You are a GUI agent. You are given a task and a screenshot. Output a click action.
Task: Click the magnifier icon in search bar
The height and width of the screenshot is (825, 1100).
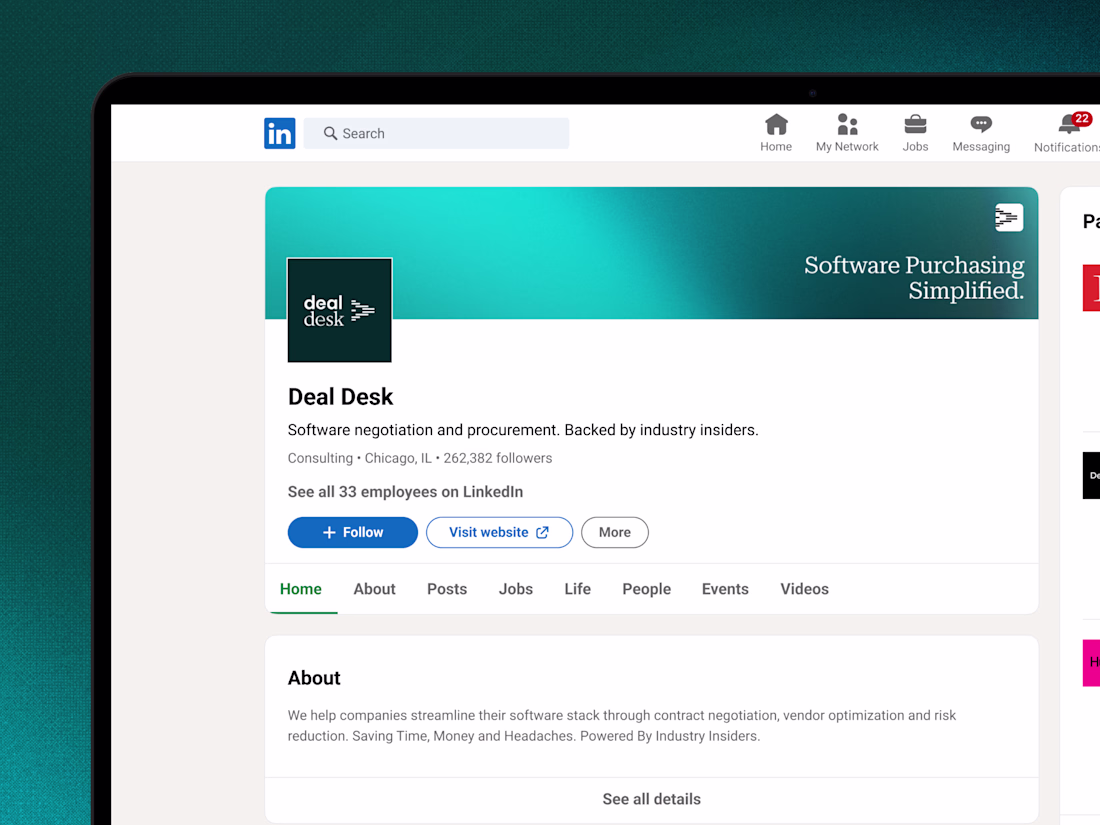330,133
